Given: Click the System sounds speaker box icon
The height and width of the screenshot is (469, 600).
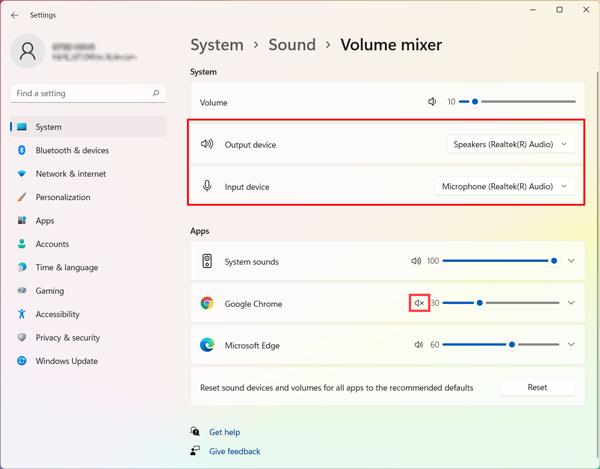Looking at the screenshot, I should pos(207,261).
